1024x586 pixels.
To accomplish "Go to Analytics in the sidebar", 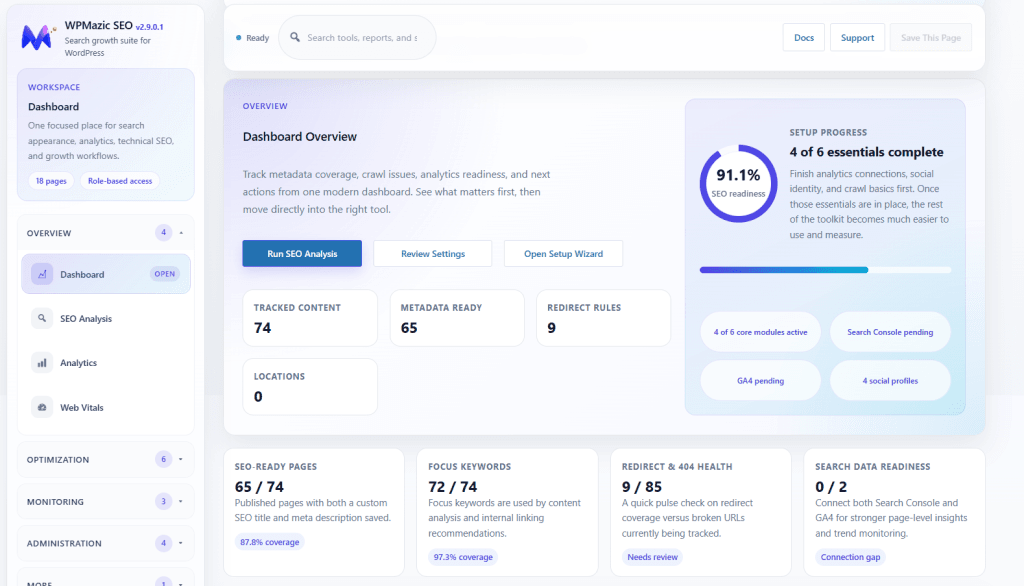I will tap(106, 363).
